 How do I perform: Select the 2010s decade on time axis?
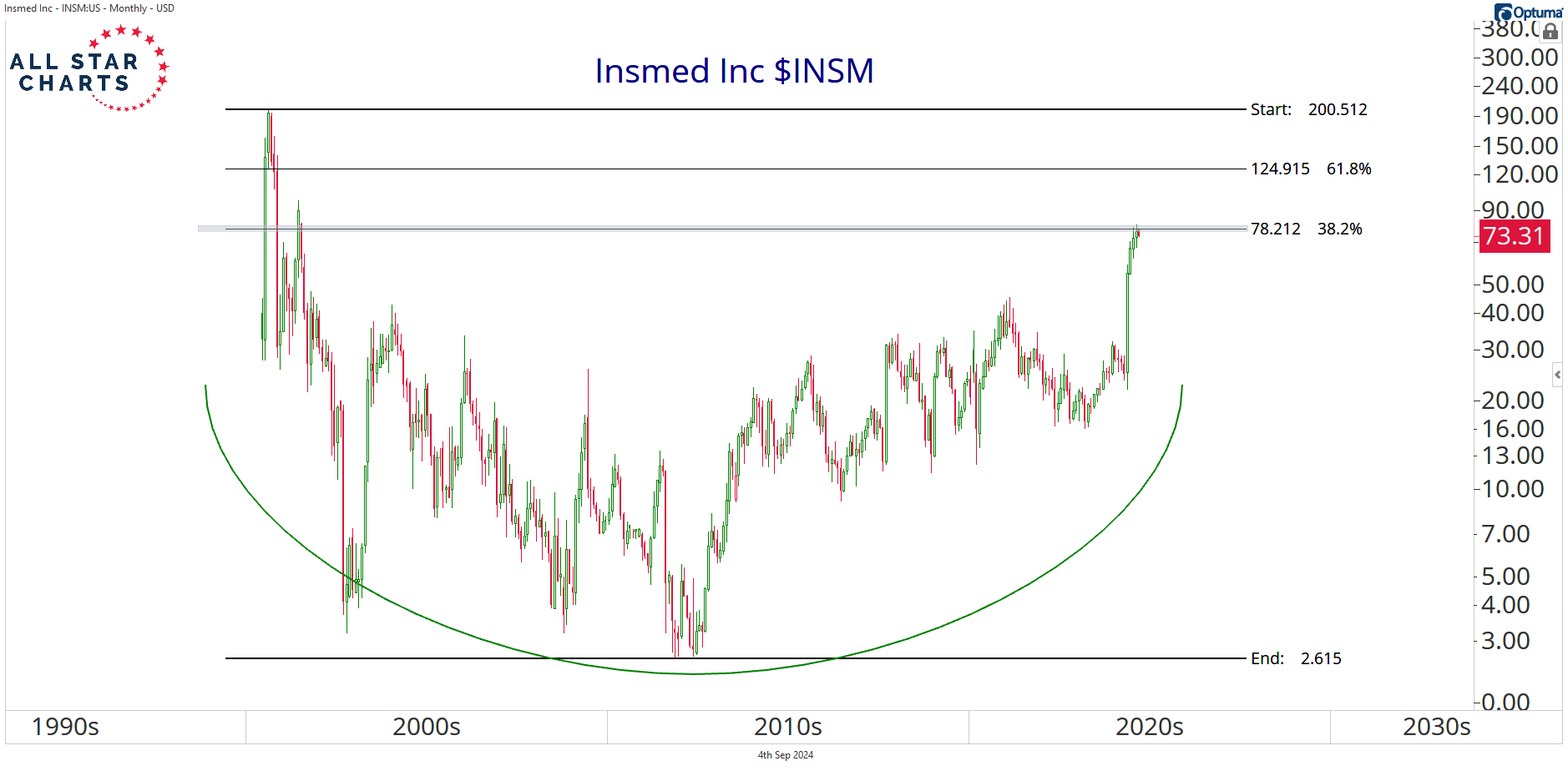[787, 727]
